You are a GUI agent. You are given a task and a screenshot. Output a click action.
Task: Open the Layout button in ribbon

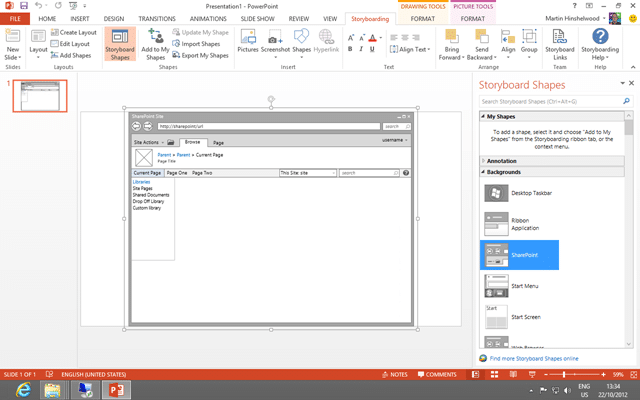click(x=38, y=44)
